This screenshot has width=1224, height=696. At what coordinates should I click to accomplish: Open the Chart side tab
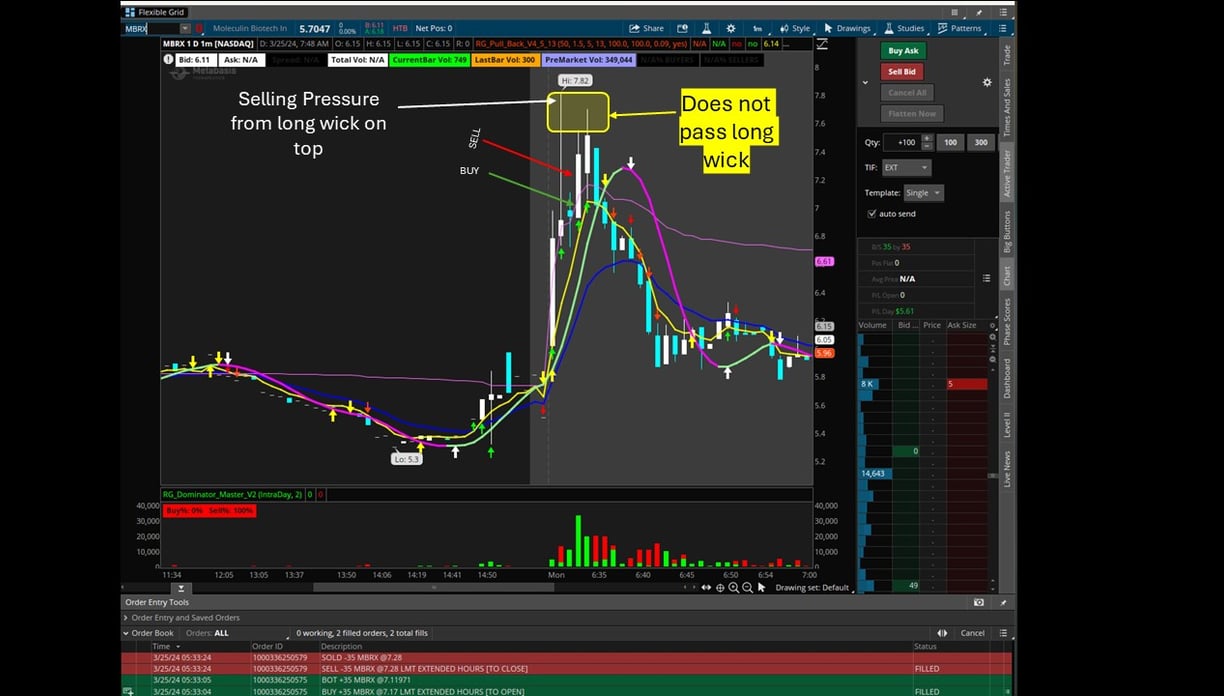point(1007,276)
